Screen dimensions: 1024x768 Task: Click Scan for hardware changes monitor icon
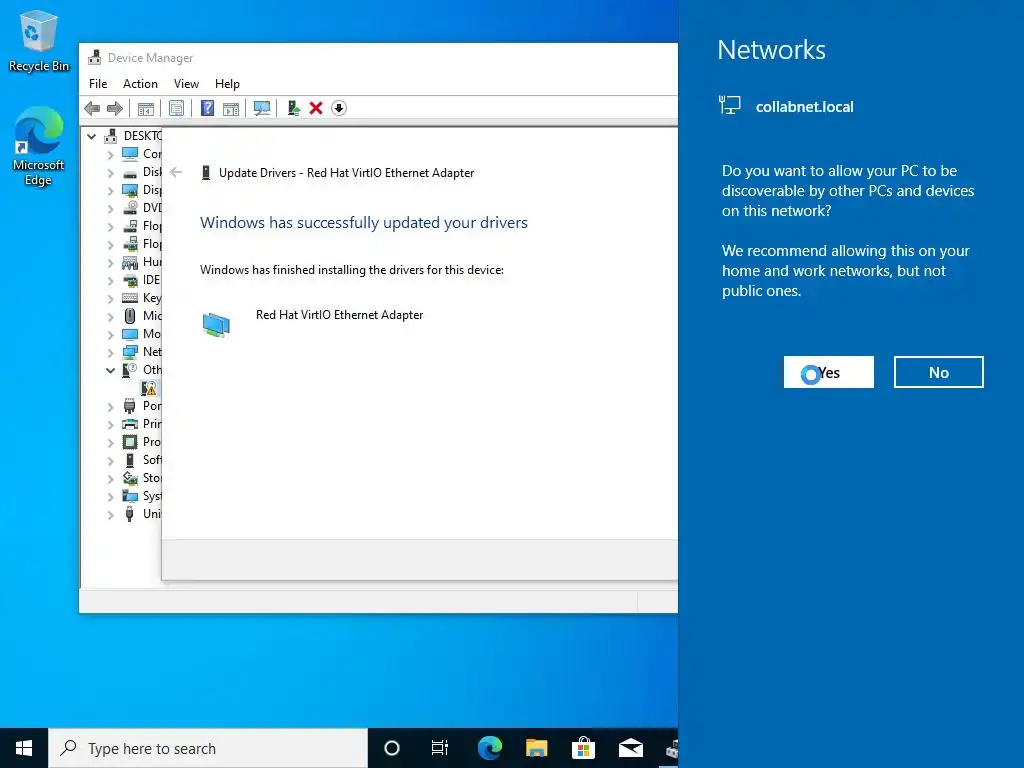pos(262,108)
